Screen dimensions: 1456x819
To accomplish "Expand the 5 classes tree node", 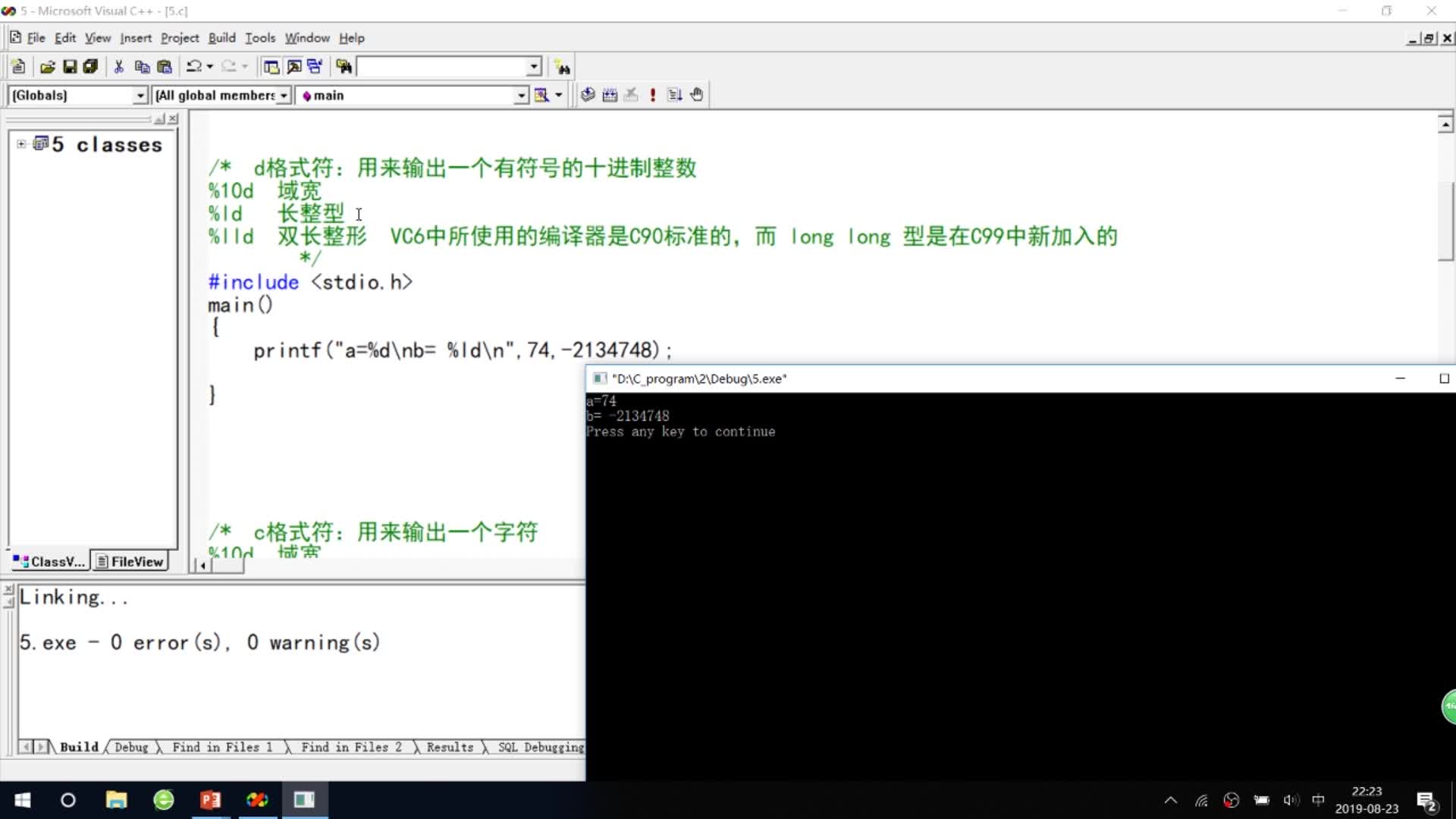I will [21, 144].
